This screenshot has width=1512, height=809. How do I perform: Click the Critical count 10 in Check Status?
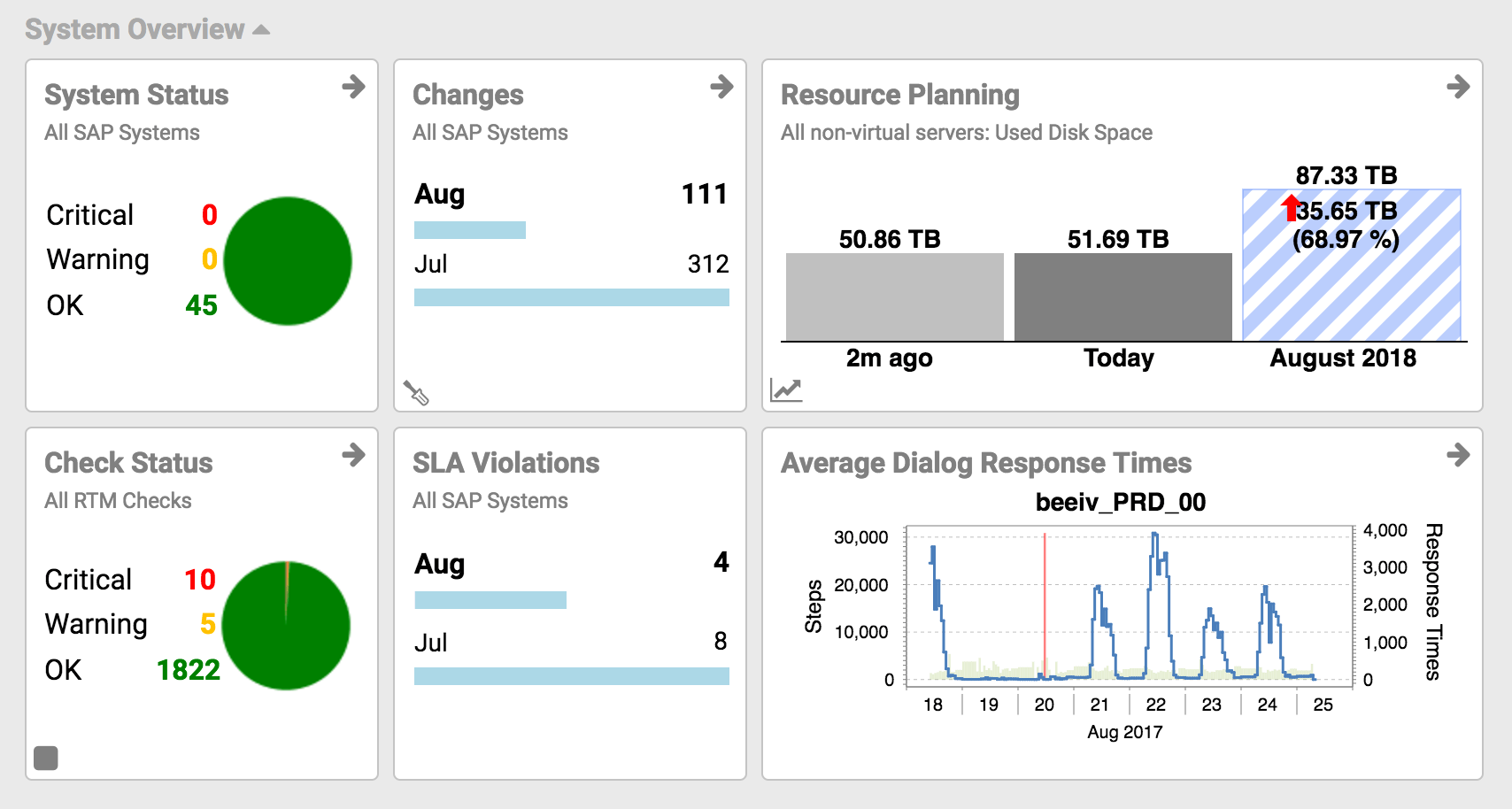click(200, 580)
